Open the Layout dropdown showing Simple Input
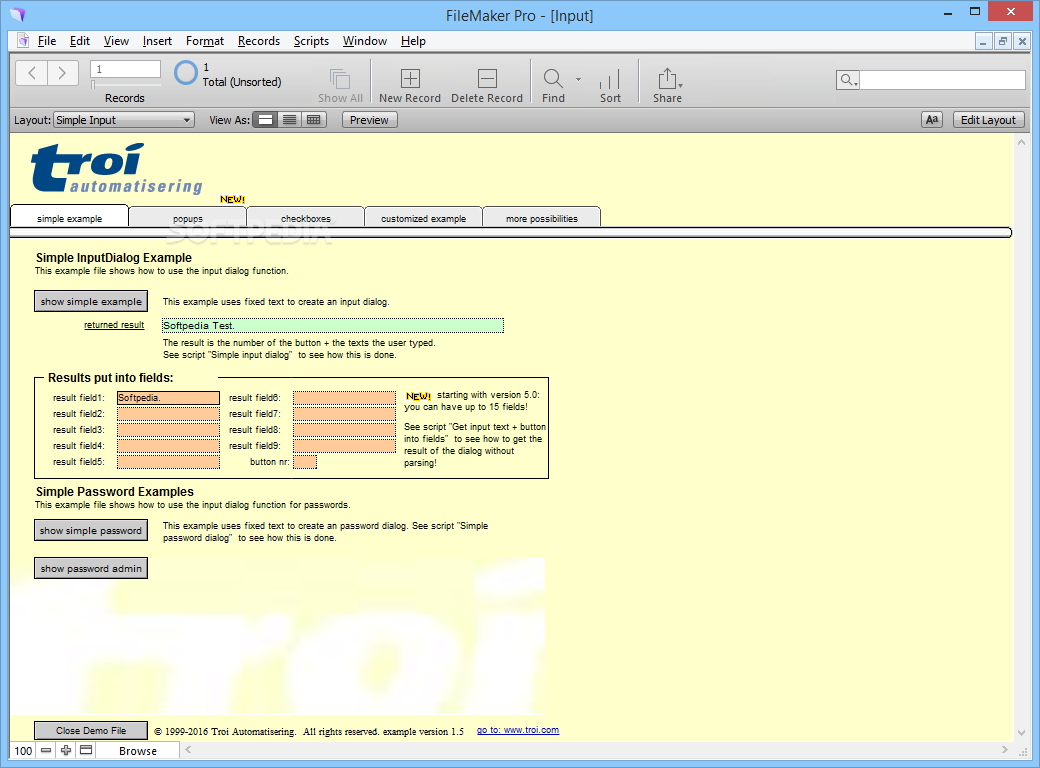 click(x=123, y=120)
